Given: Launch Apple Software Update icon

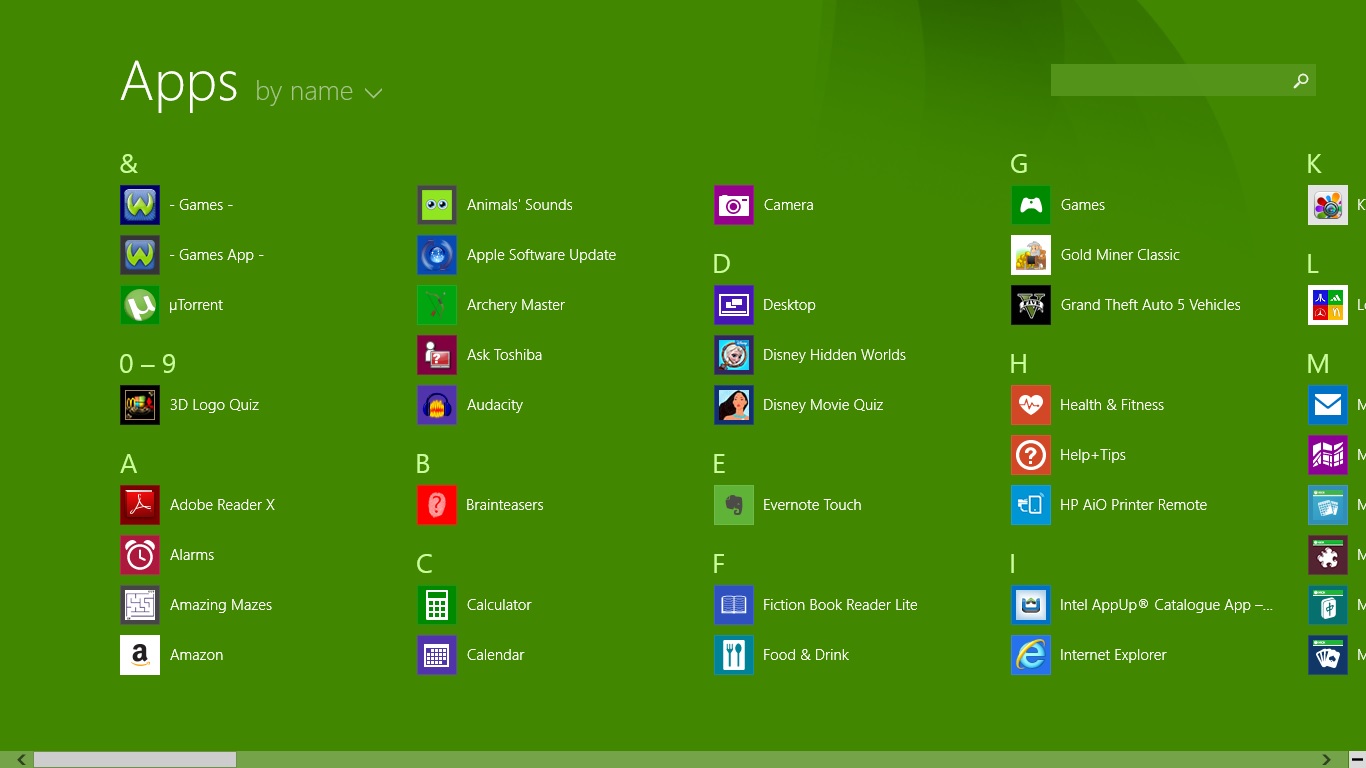Looking at the screenshot, I should tap(437, 255).
